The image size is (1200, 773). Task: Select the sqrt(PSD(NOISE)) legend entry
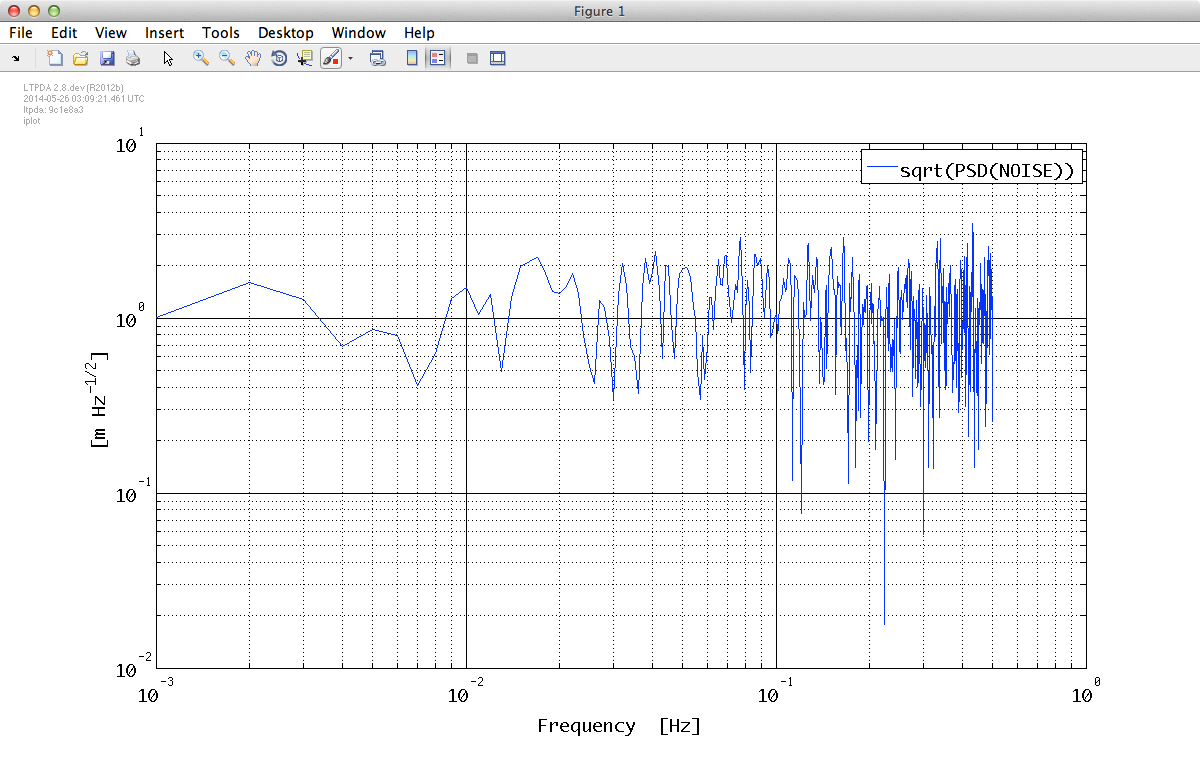(986, 171)
